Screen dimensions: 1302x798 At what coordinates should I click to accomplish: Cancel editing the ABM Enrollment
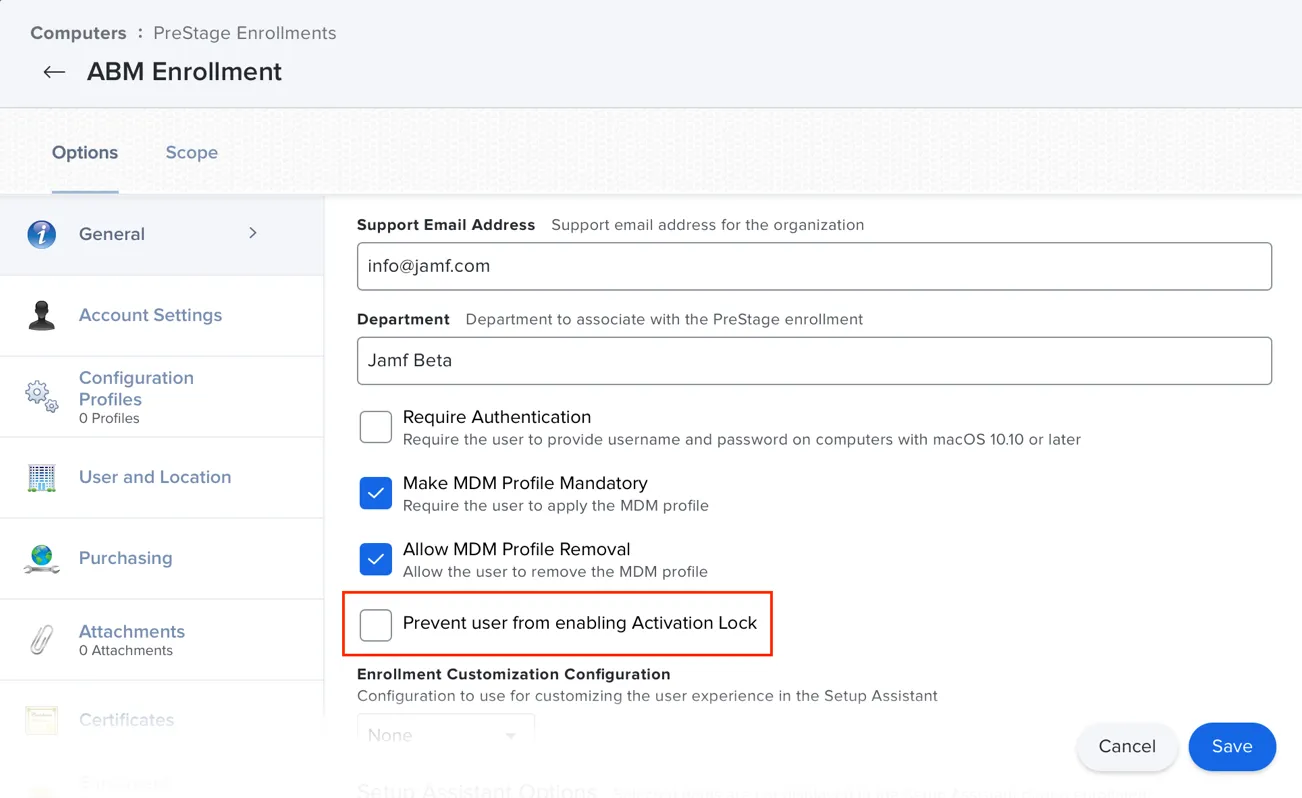pos(1126,746)
